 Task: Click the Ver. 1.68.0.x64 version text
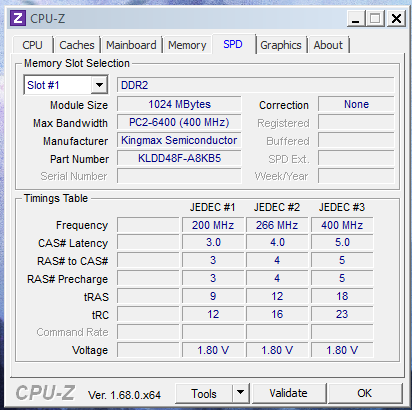click(124, 395)
